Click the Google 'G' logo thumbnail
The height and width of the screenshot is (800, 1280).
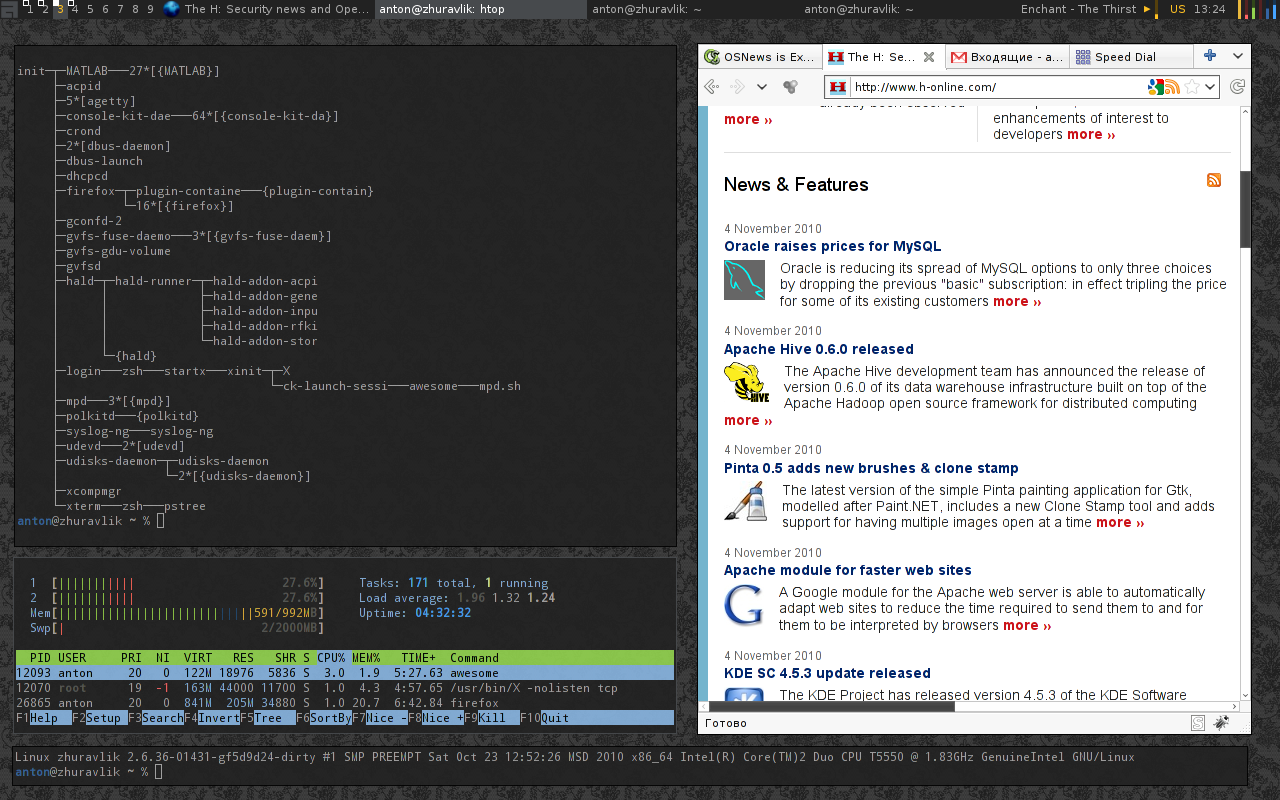coord(744,604)
